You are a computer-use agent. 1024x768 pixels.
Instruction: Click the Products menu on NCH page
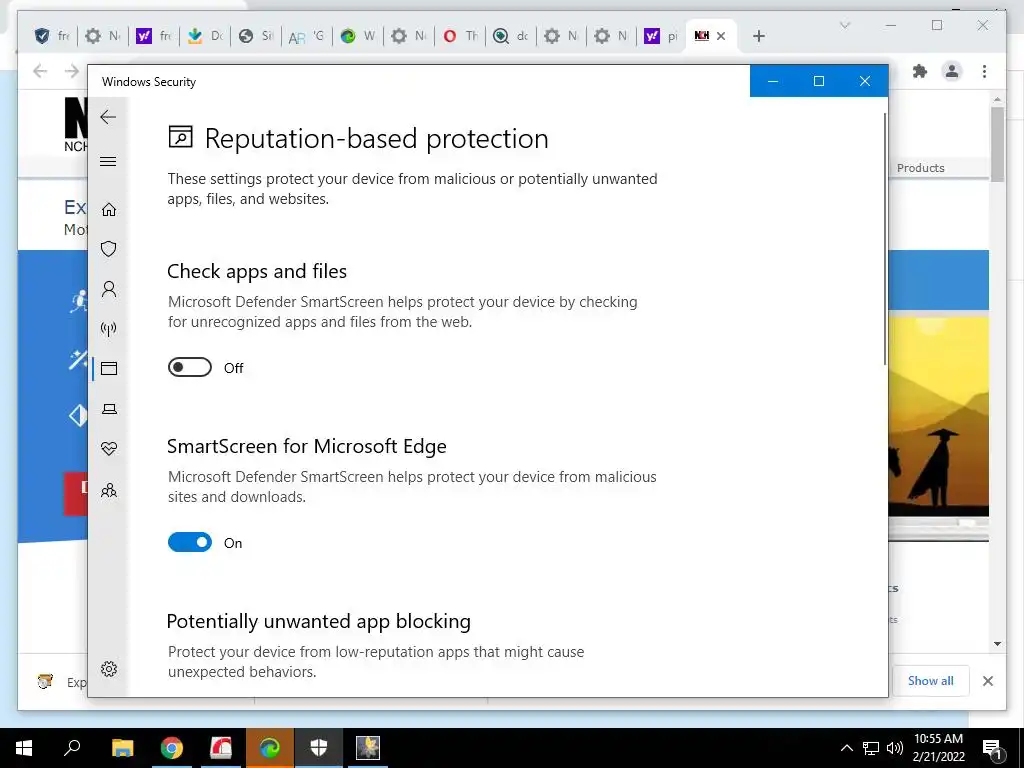[920, 168]
